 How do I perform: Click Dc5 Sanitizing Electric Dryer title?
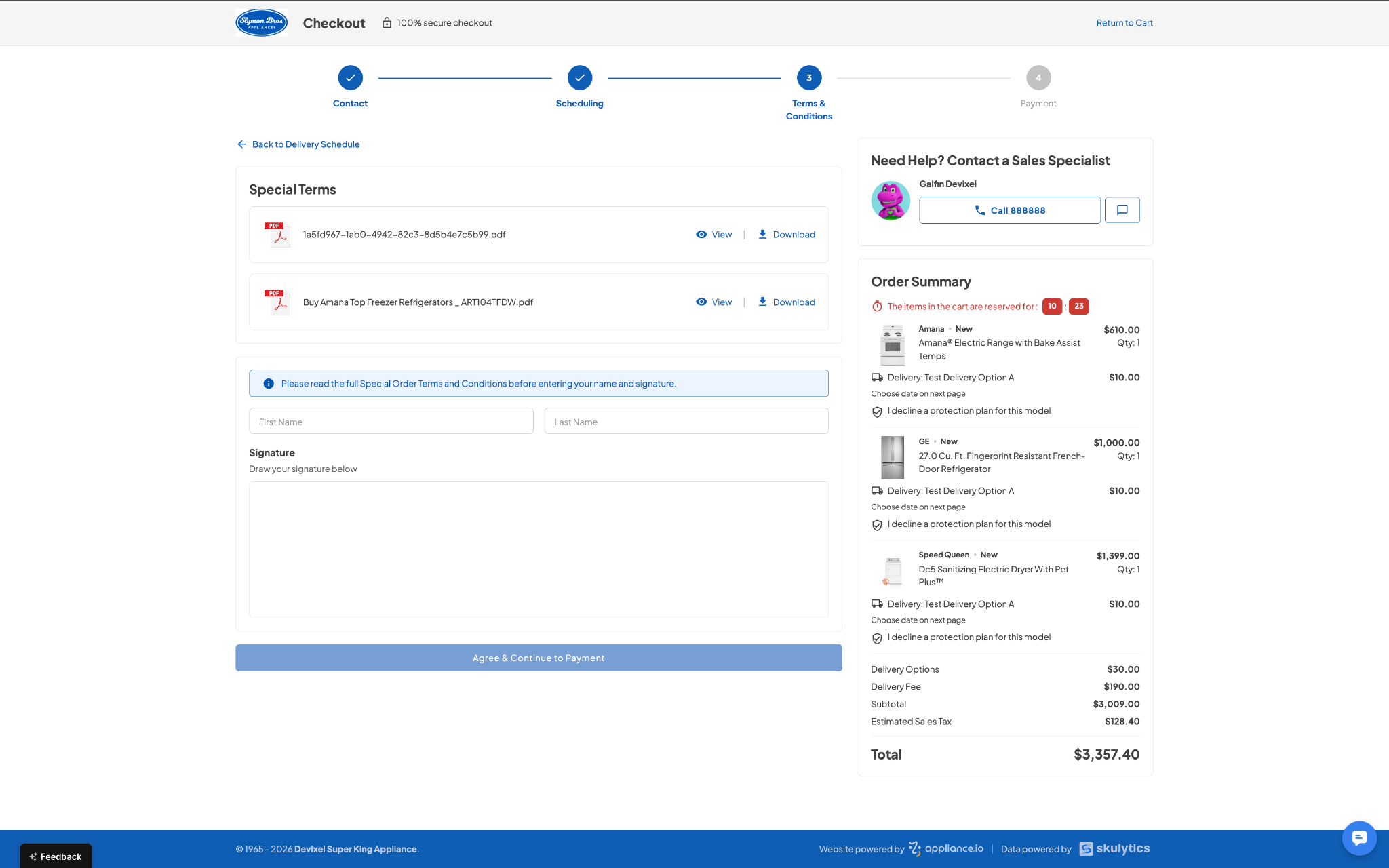click(x=994, y=576)
